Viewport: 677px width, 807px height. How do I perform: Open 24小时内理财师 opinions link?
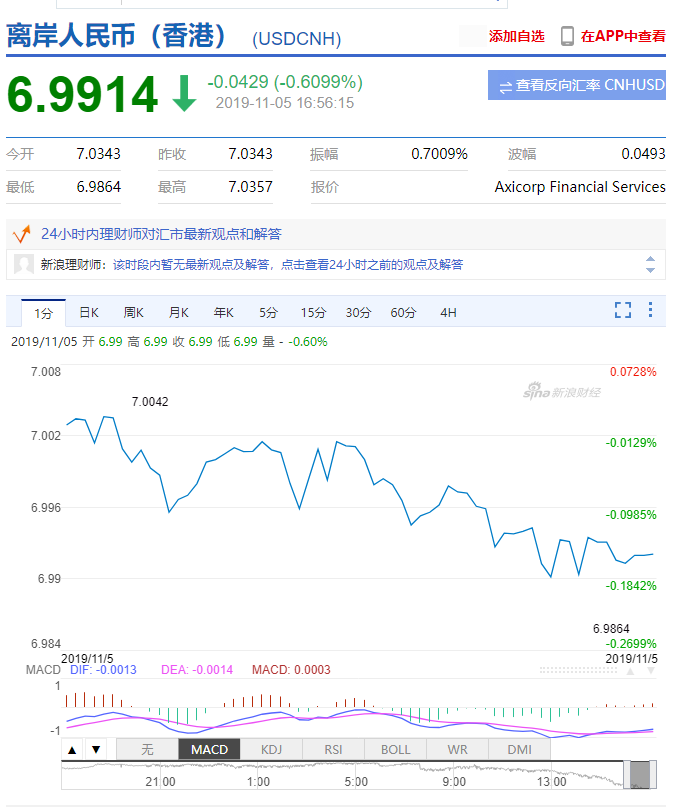[x=161, y=234]
